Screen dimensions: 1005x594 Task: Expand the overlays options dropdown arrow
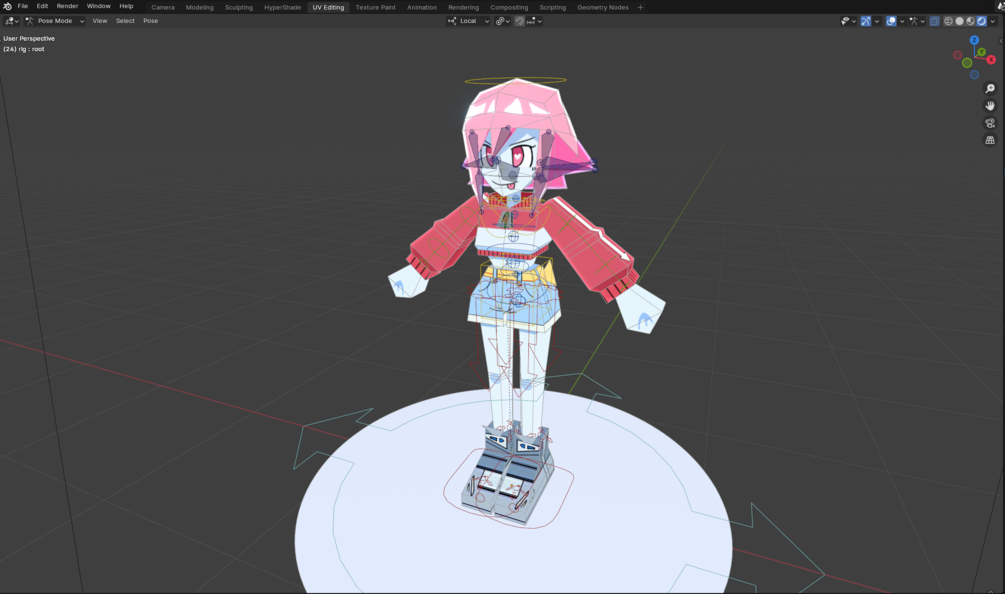tap(902, 21)
